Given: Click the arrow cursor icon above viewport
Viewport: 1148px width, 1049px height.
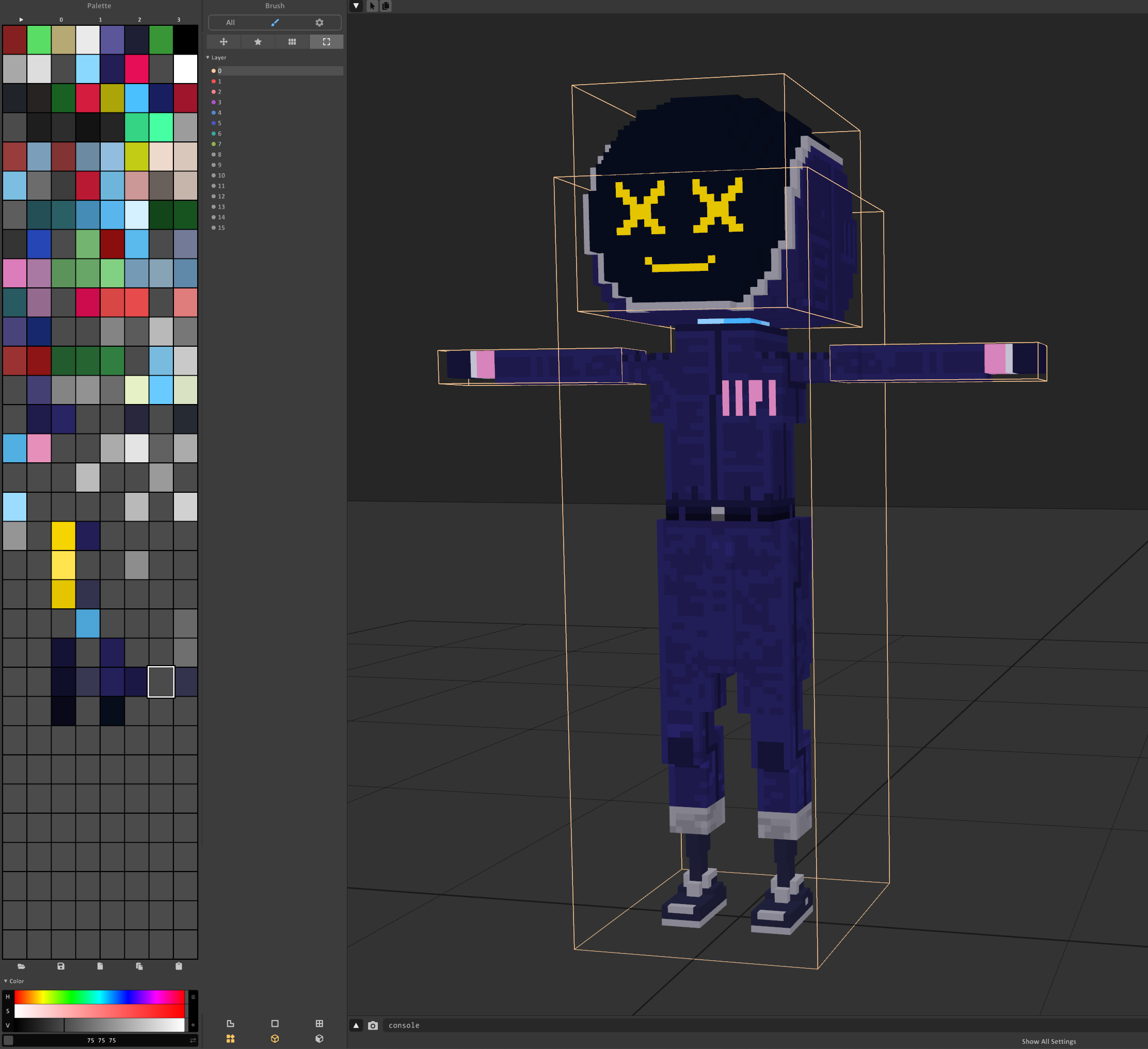Looking at the screenshot, I should click(372, 6).
